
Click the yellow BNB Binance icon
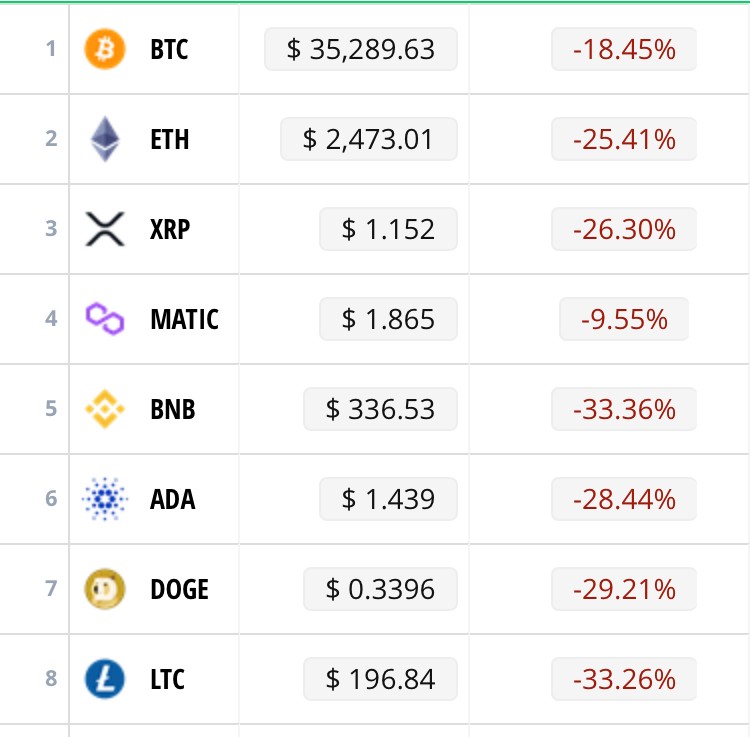[105, 409]
